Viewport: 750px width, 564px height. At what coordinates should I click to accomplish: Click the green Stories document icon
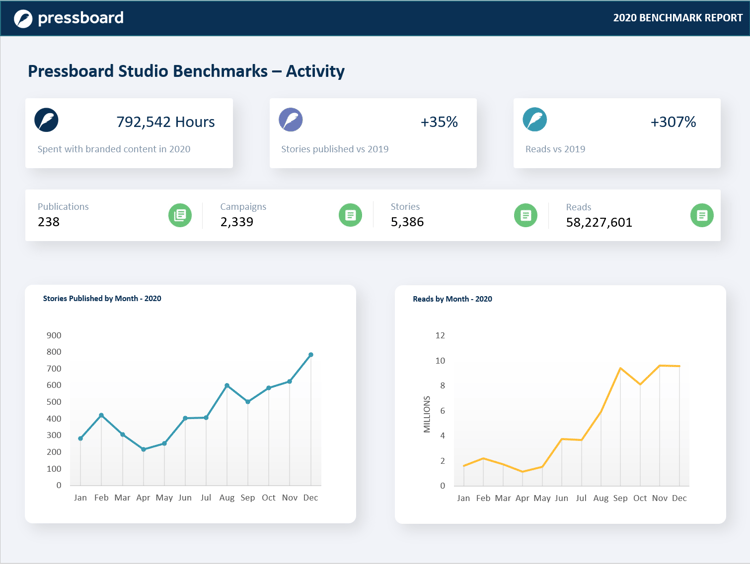coord(525,215)
